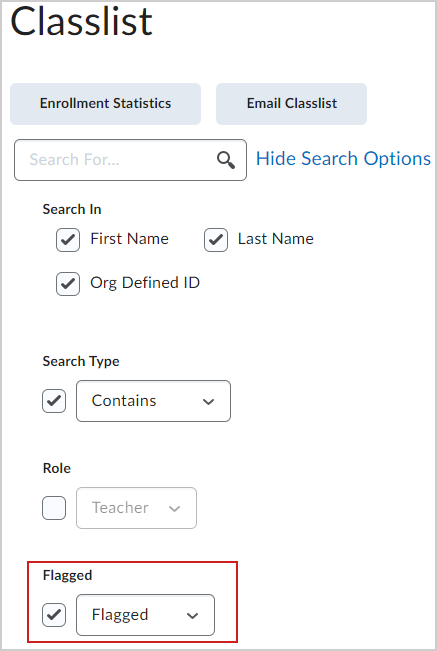Open the Flagged status dropdown

[145, 615]
